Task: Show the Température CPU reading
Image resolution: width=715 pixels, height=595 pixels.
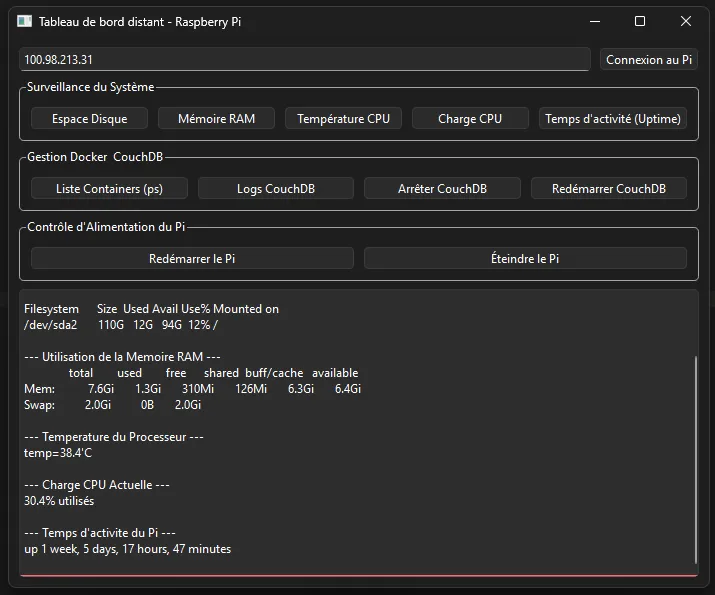Action: tap(343, 119)
